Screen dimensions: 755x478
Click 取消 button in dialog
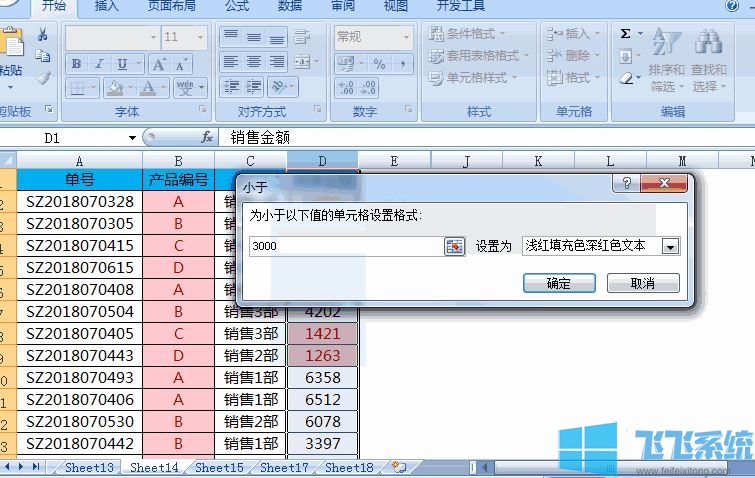(x=643, y=283)
